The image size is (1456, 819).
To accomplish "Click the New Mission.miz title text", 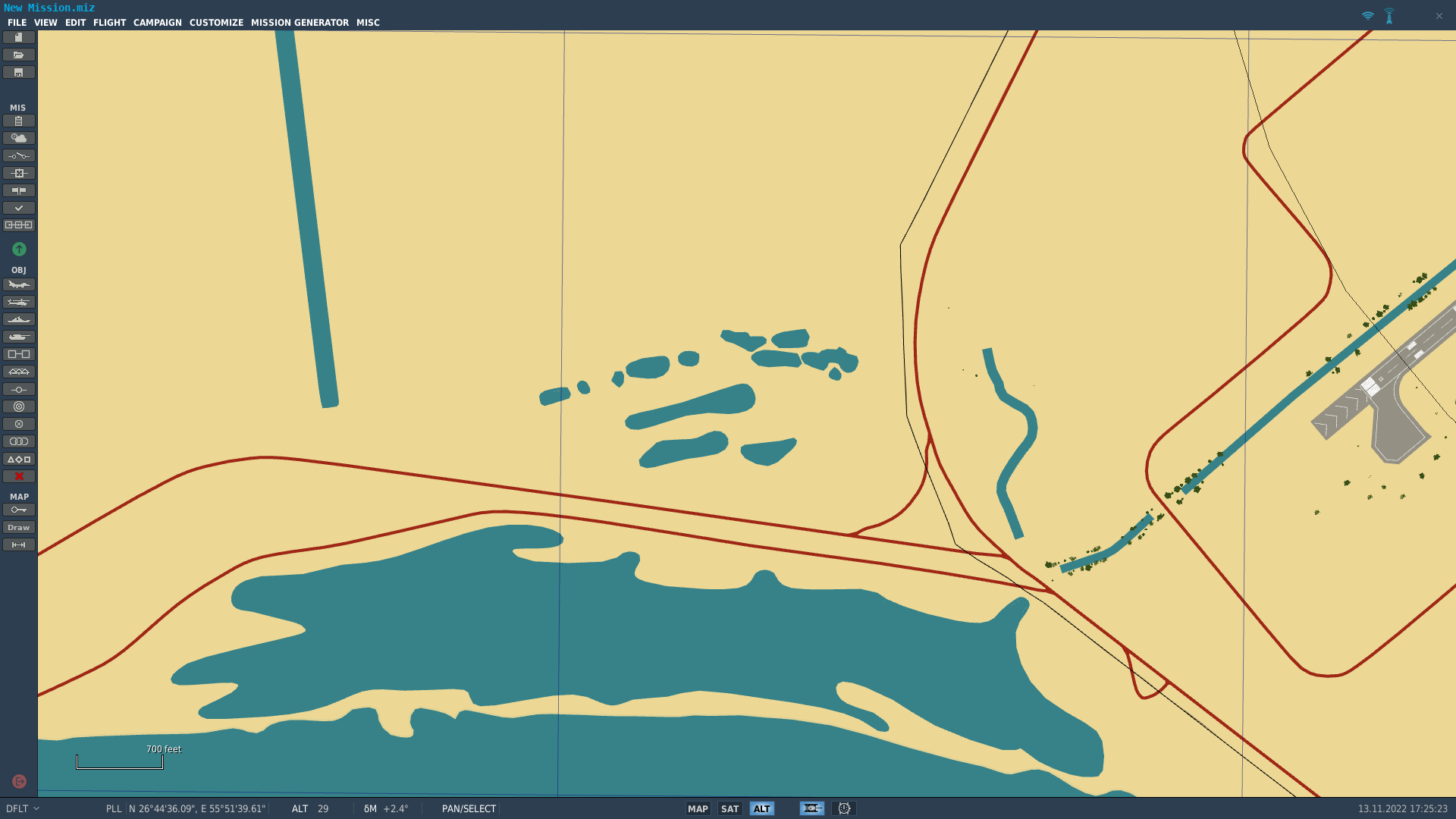I will 49,8.
